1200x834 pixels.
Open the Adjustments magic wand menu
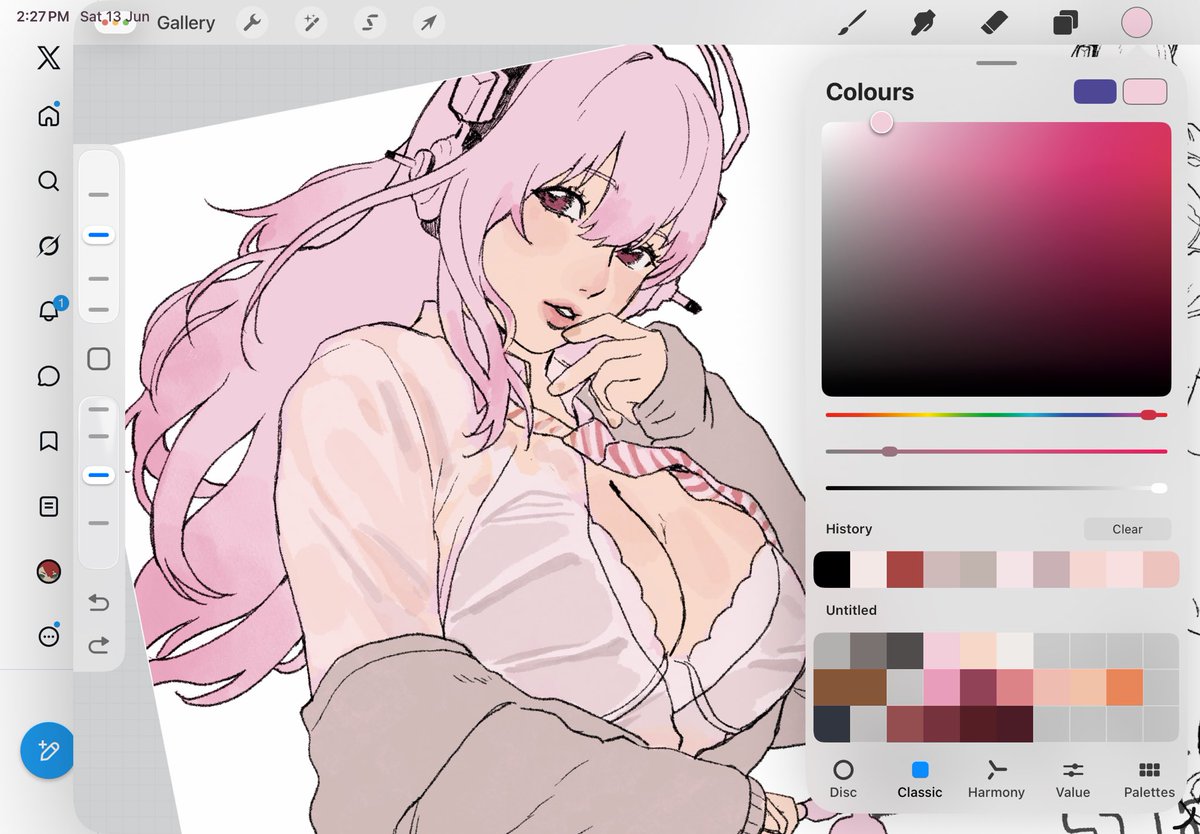[x=311, y=23]
